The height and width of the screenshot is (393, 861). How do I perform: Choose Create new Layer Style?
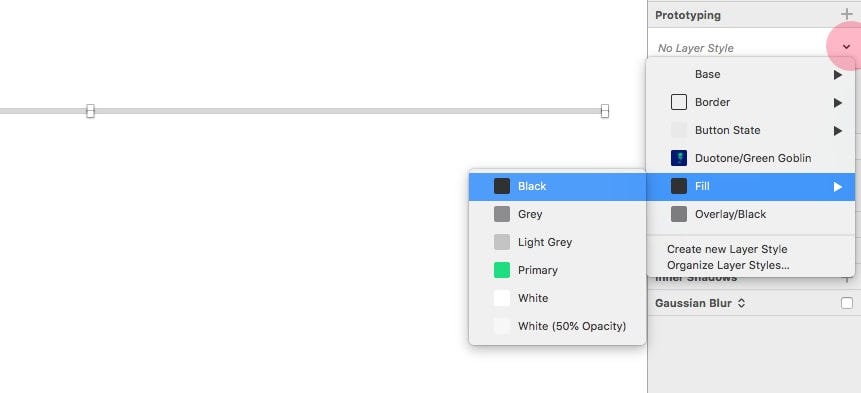pyautogui.click(x=727, y=249)
